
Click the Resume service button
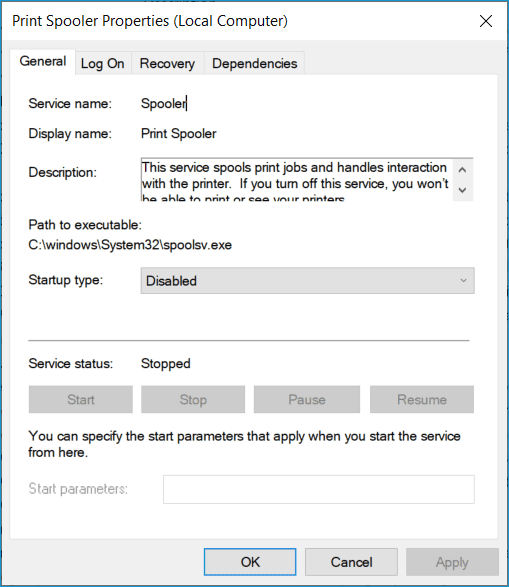pyautogui.click(x=422, y=399)
